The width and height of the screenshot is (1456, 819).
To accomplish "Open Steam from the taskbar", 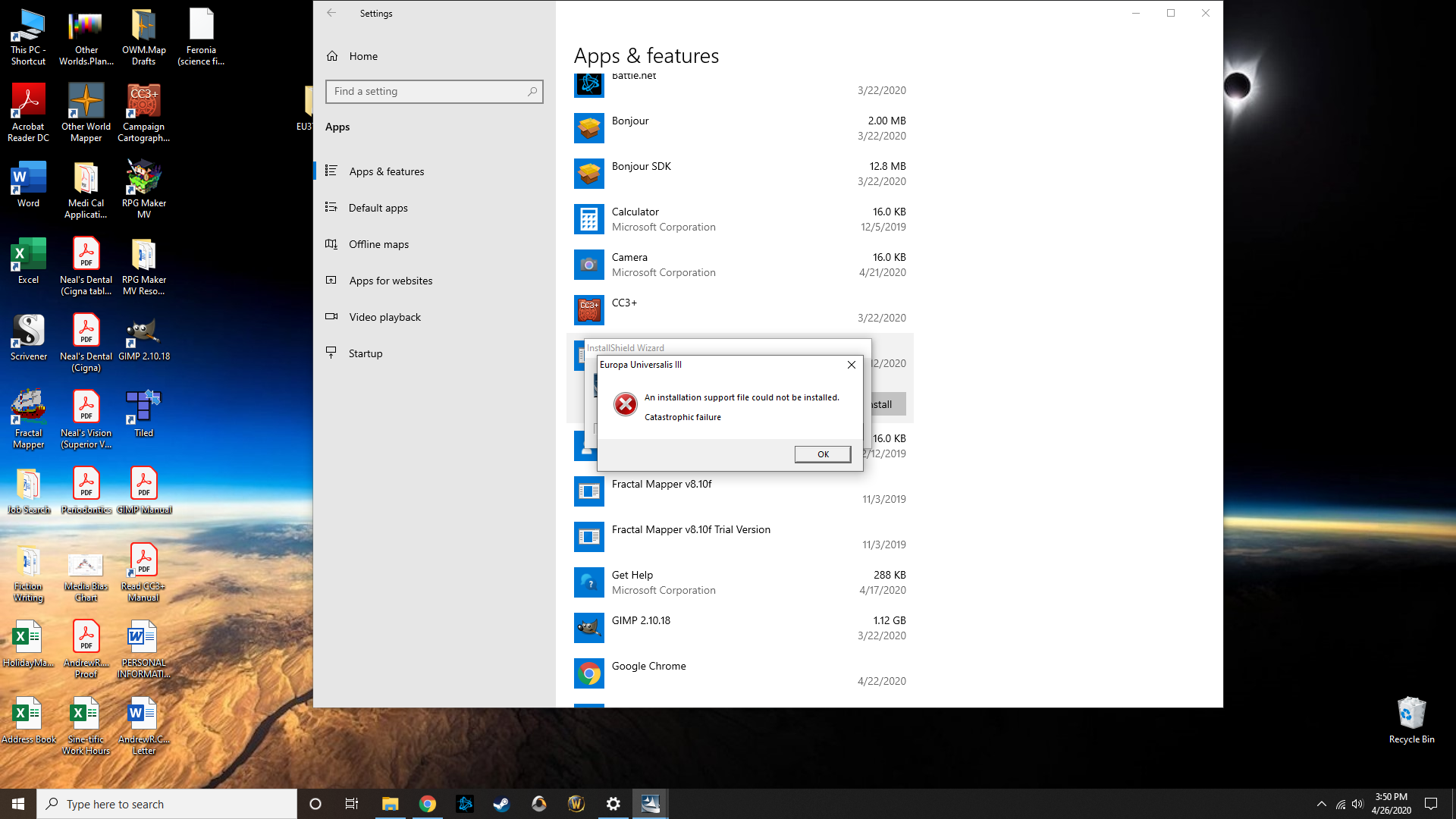I will [x=501, y=804].
